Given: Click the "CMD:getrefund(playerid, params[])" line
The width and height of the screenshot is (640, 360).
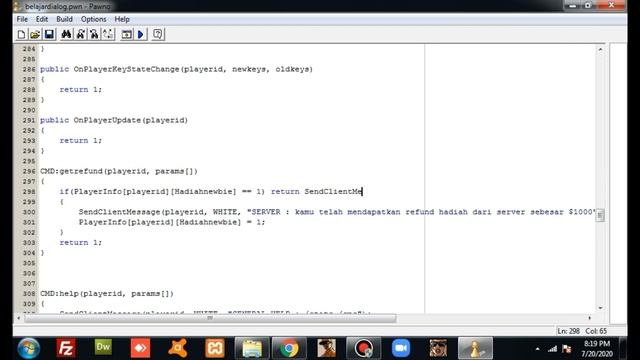Looking at the screenshot, I should pos(119,171).
